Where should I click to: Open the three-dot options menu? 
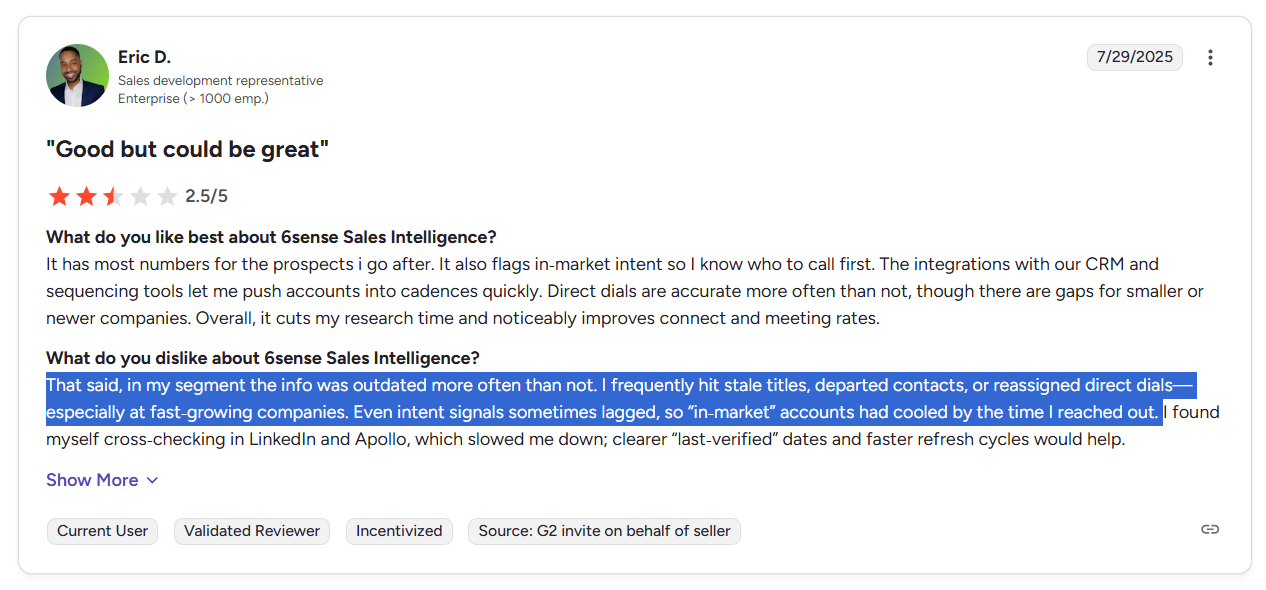(x=1210, y=58)
